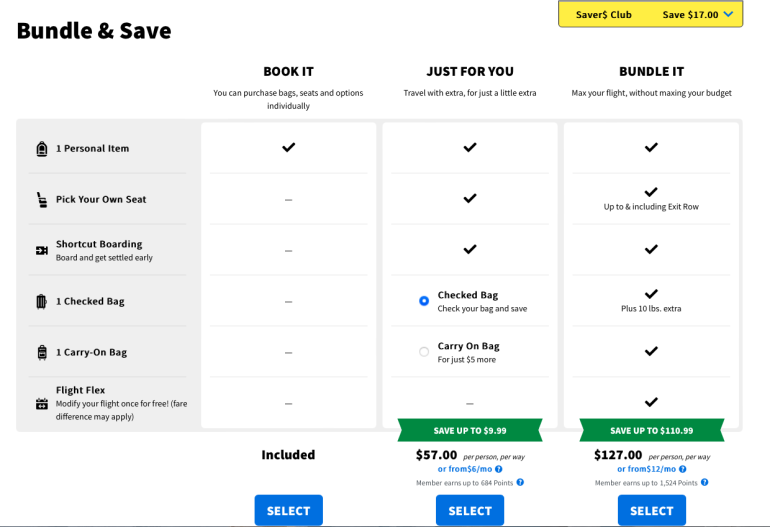Open help icon next to 684 Points

pyautogui.click(x=520, y=483)
